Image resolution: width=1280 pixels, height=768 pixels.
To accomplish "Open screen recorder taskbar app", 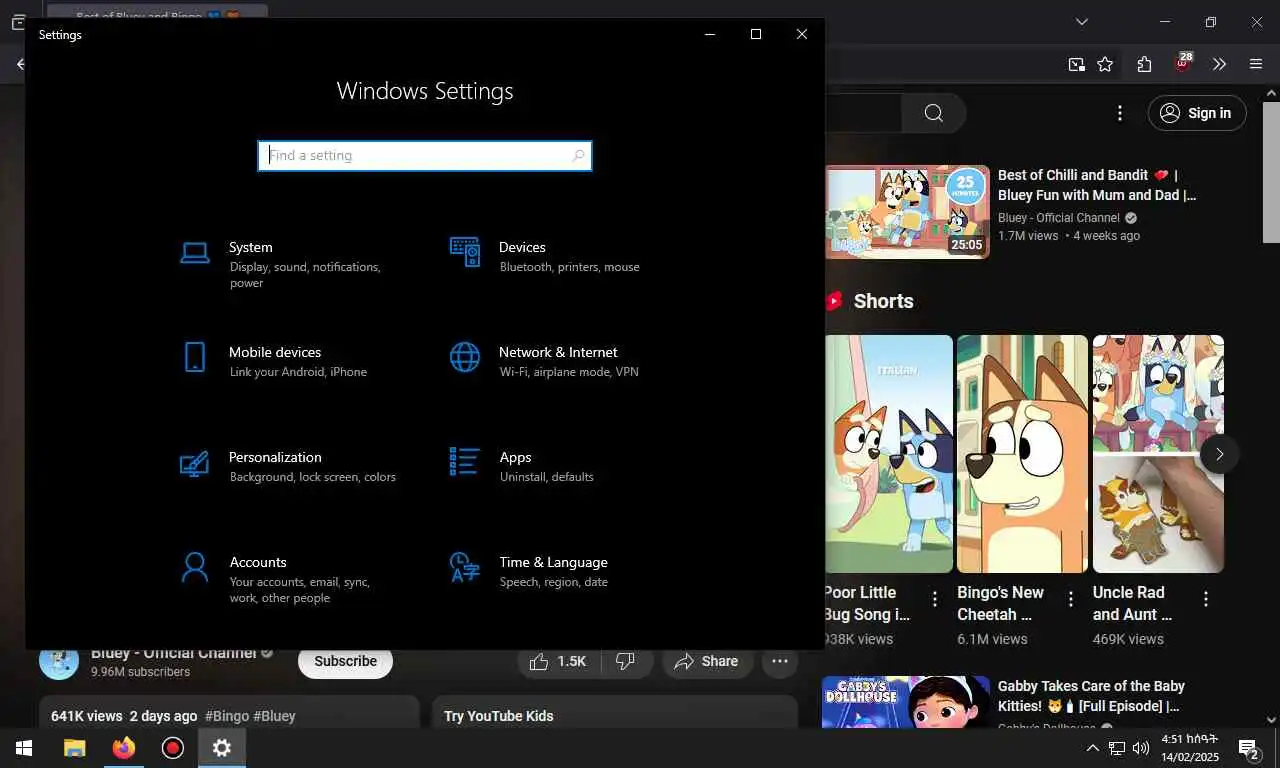I will coord(173,748).
